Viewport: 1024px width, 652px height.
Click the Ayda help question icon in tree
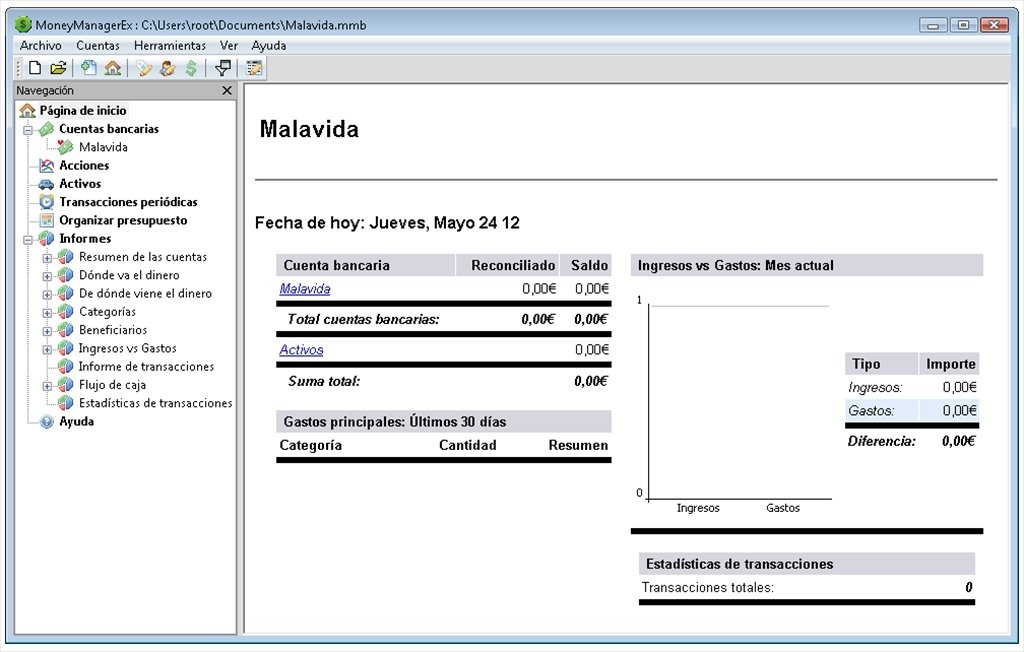pyautogui.click(x=46, y=421)
